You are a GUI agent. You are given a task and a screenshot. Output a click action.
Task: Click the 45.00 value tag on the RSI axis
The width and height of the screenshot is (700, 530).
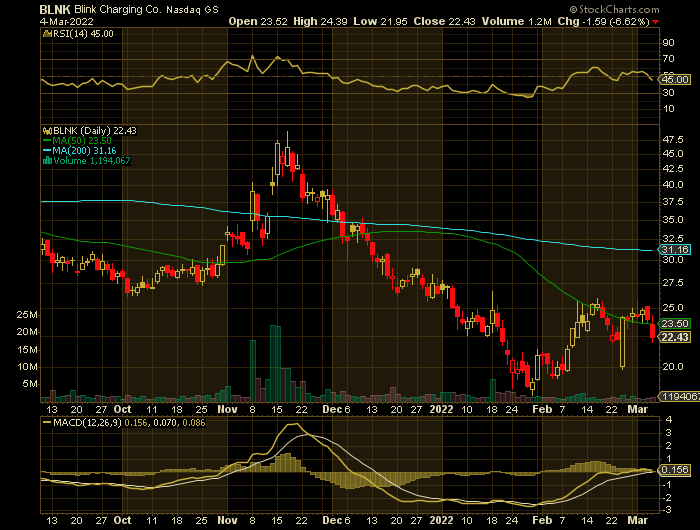[x=675, y=79]
